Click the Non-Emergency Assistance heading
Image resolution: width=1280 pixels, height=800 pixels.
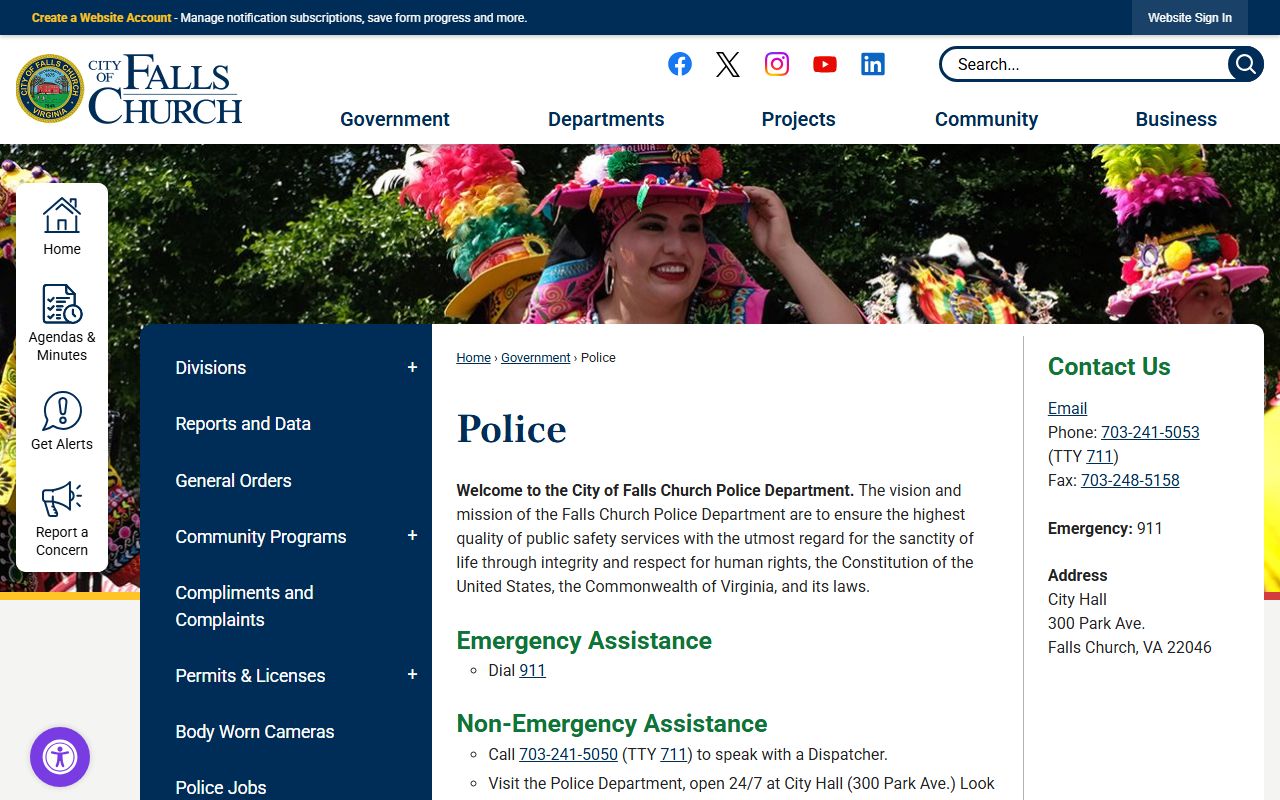pos(612,724)
